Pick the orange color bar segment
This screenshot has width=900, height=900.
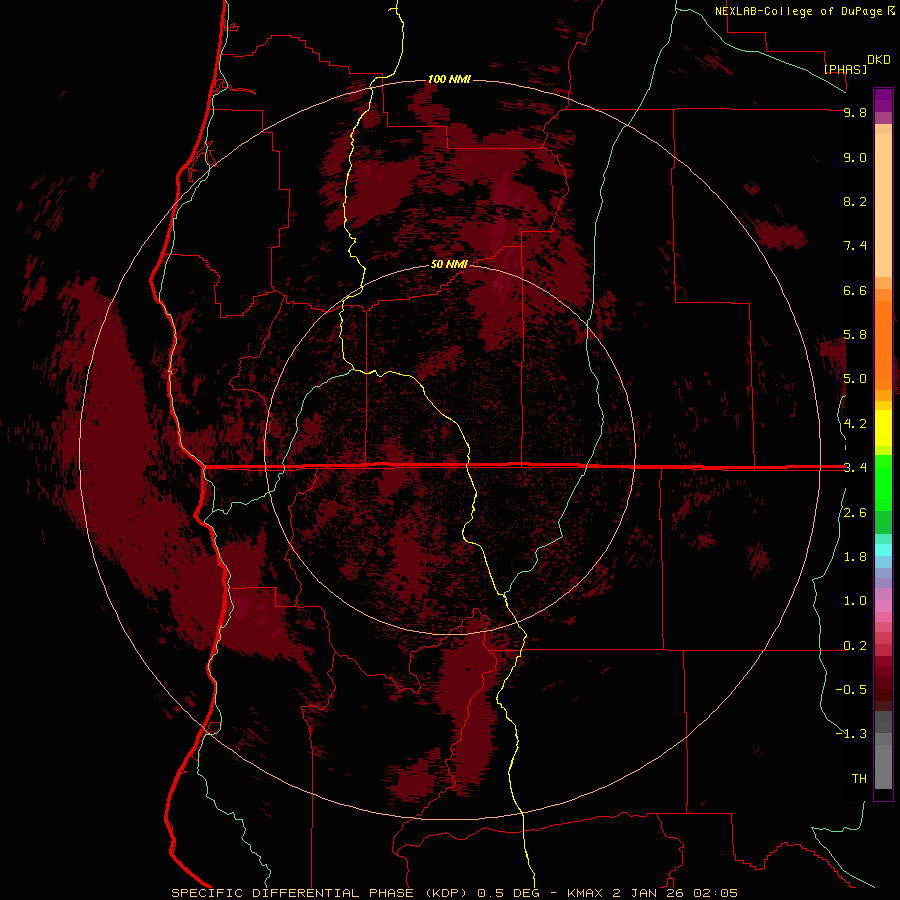pyautogui.click(x=883, y=345)
